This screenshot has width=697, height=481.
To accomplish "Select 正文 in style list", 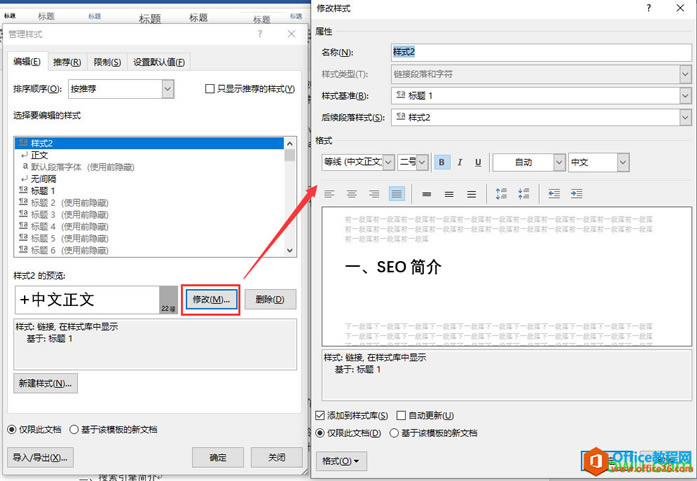I will (149, 155).
